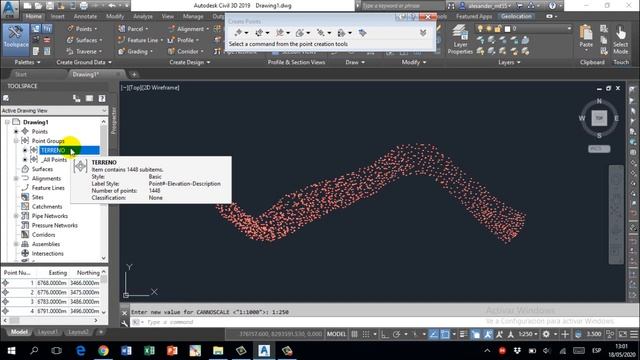Toggle lineweight display in status bar

[x=463, y=334]
